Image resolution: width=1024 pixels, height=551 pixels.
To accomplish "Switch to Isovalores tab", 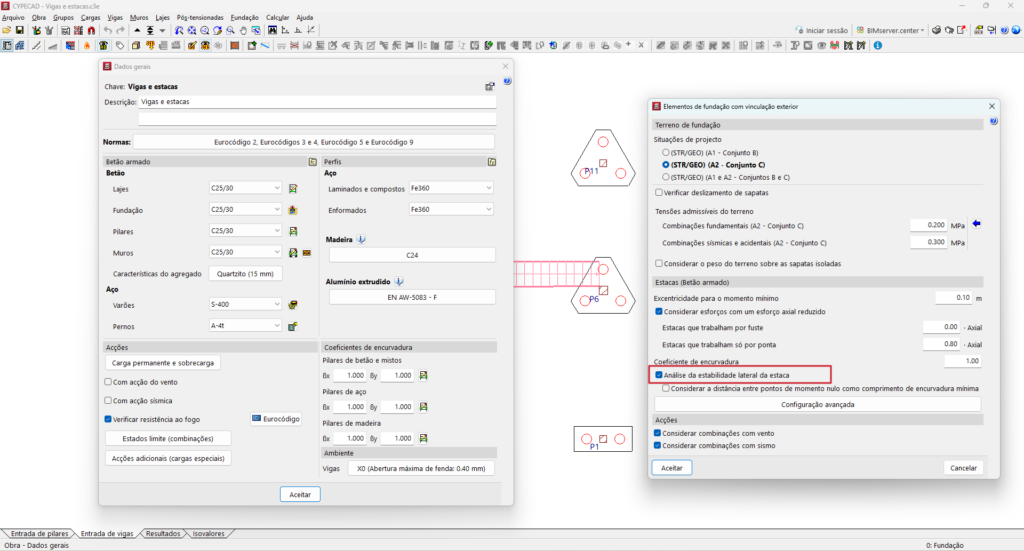I will [x=208, y=533].
